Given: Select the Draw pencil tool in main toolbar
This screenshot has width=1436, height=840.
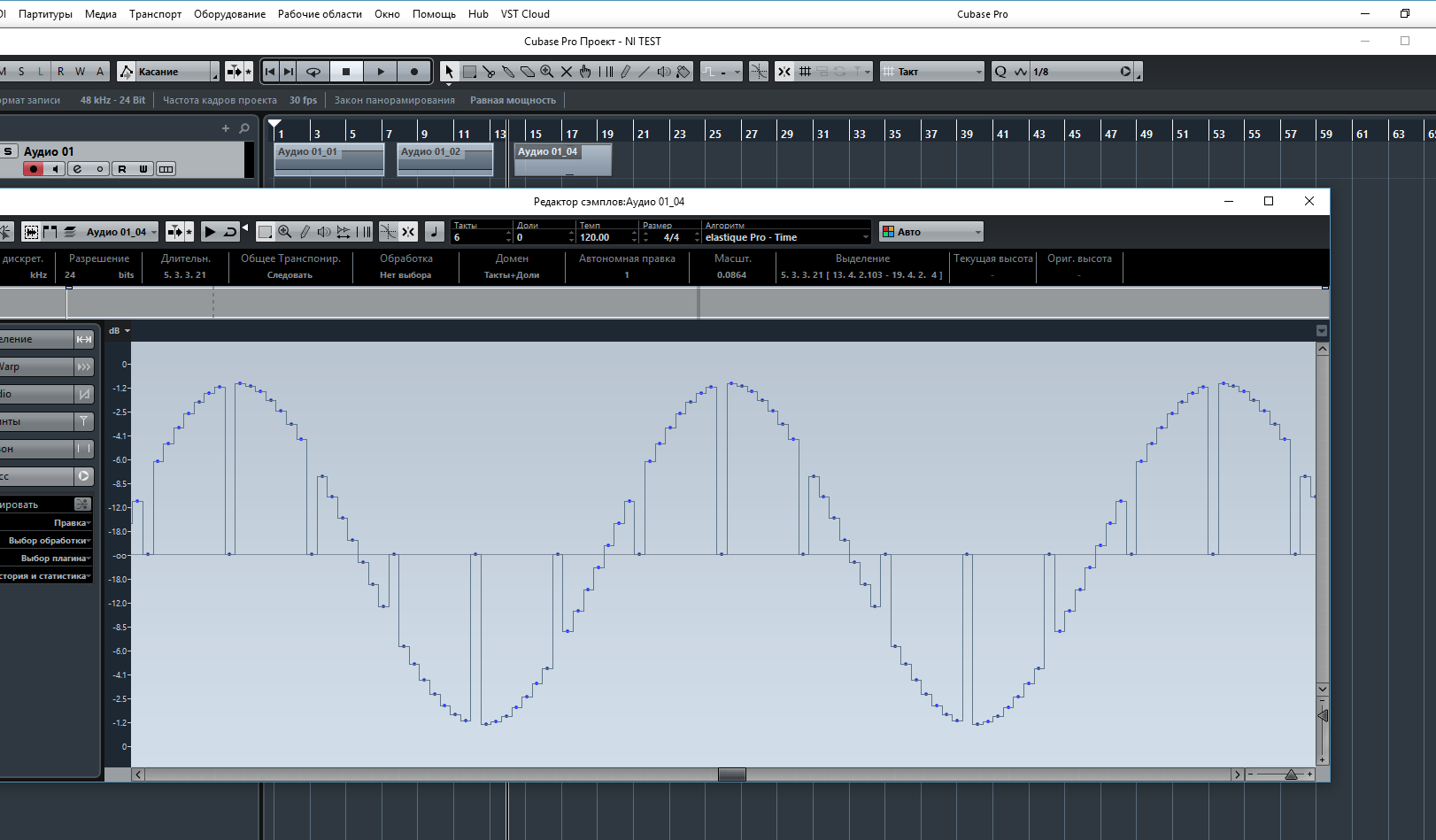Looking at the screenshot, I should click(625, 72).
